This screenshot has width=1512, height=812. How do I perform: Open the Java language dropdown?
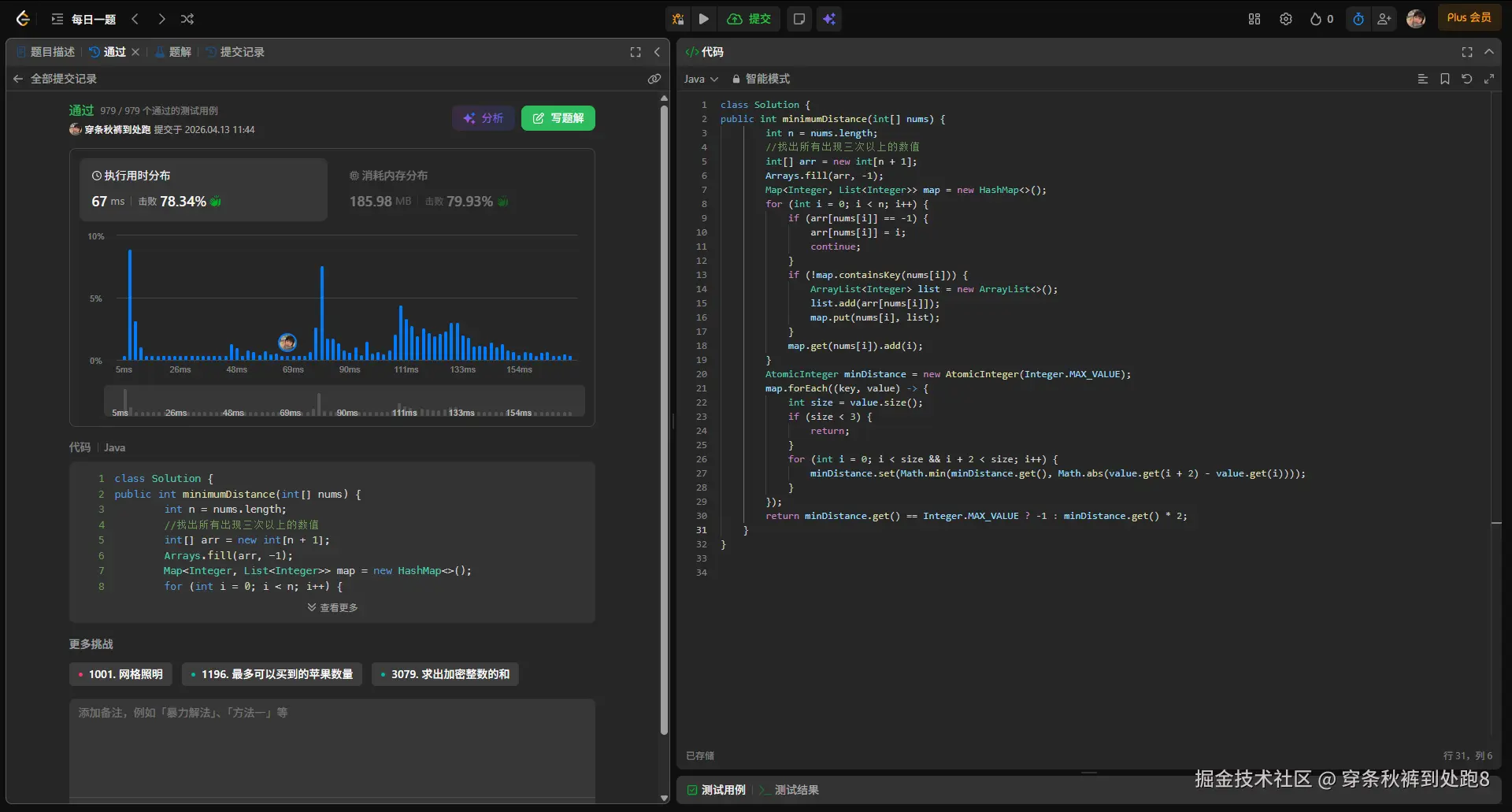click(701, 79)
